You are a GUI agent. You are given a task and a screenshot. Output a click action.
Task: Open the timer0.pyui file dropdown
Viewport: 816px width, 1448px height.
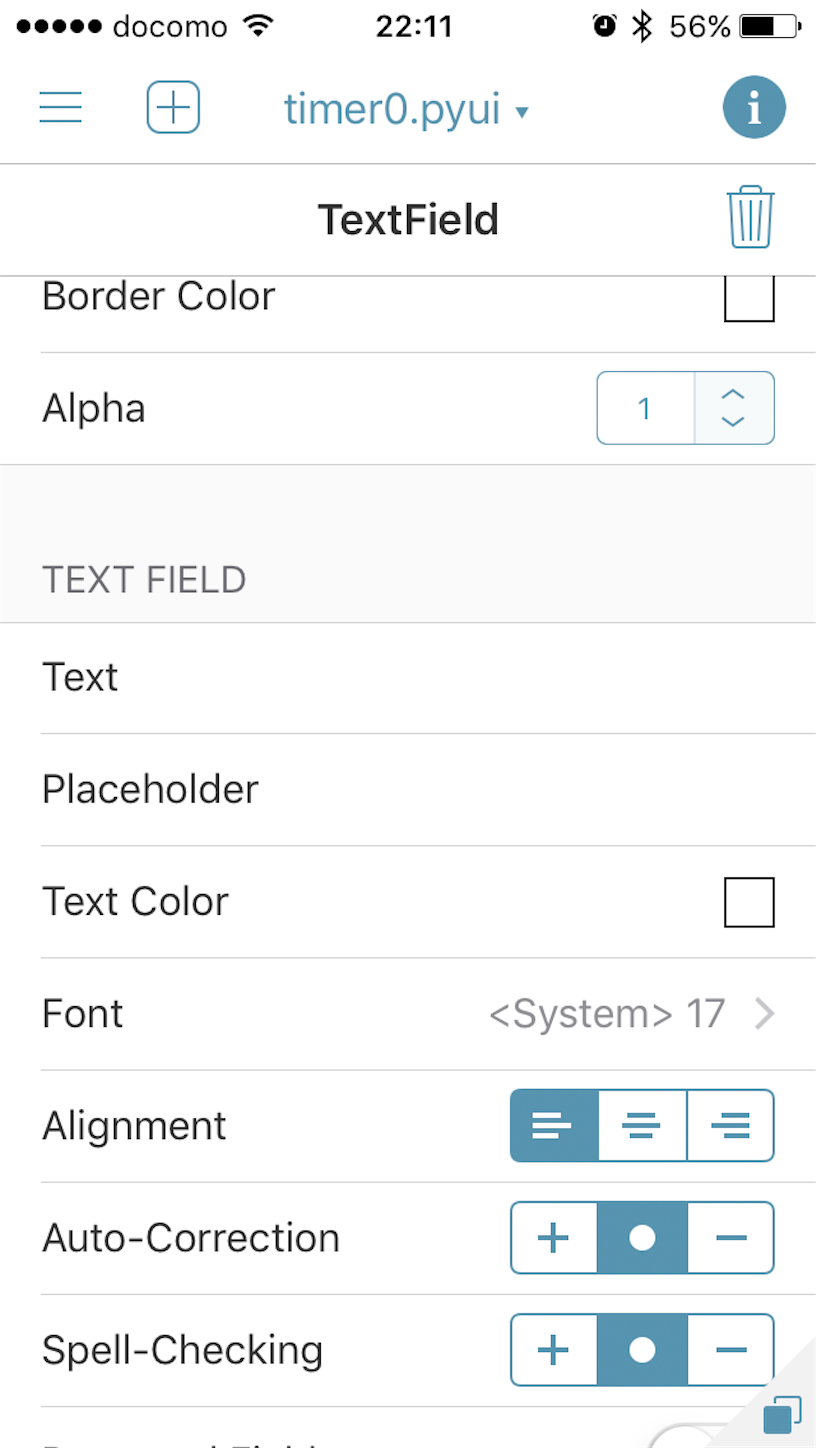point(405,108)
